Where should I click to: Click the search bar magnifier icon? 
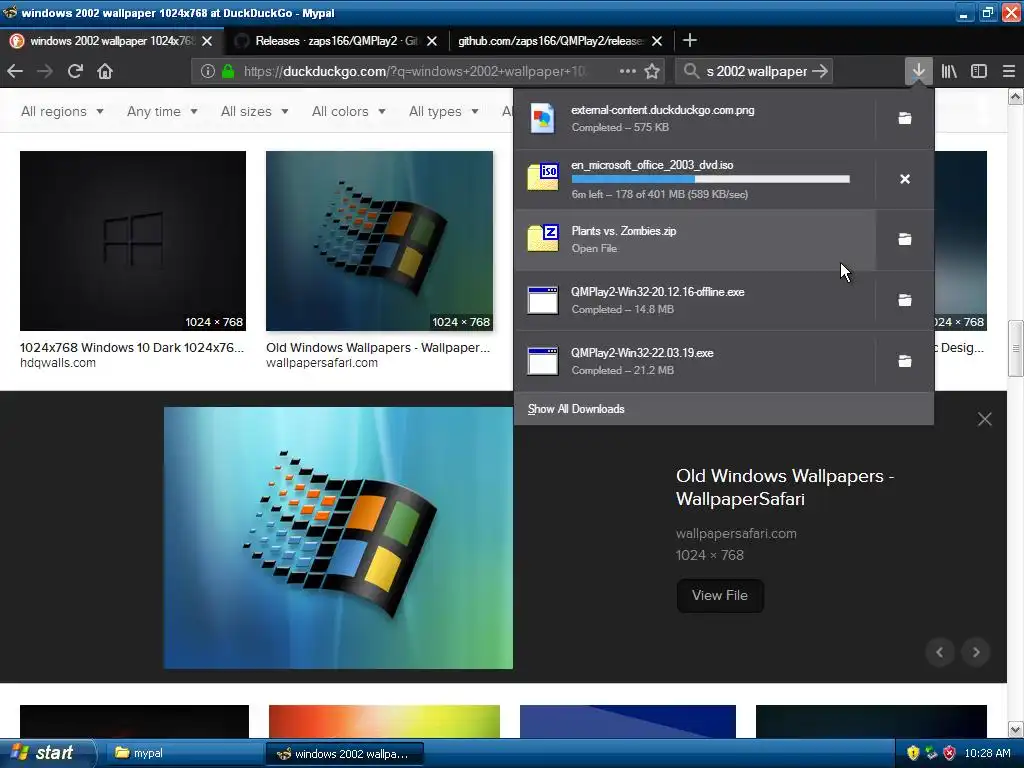point(691,71)
